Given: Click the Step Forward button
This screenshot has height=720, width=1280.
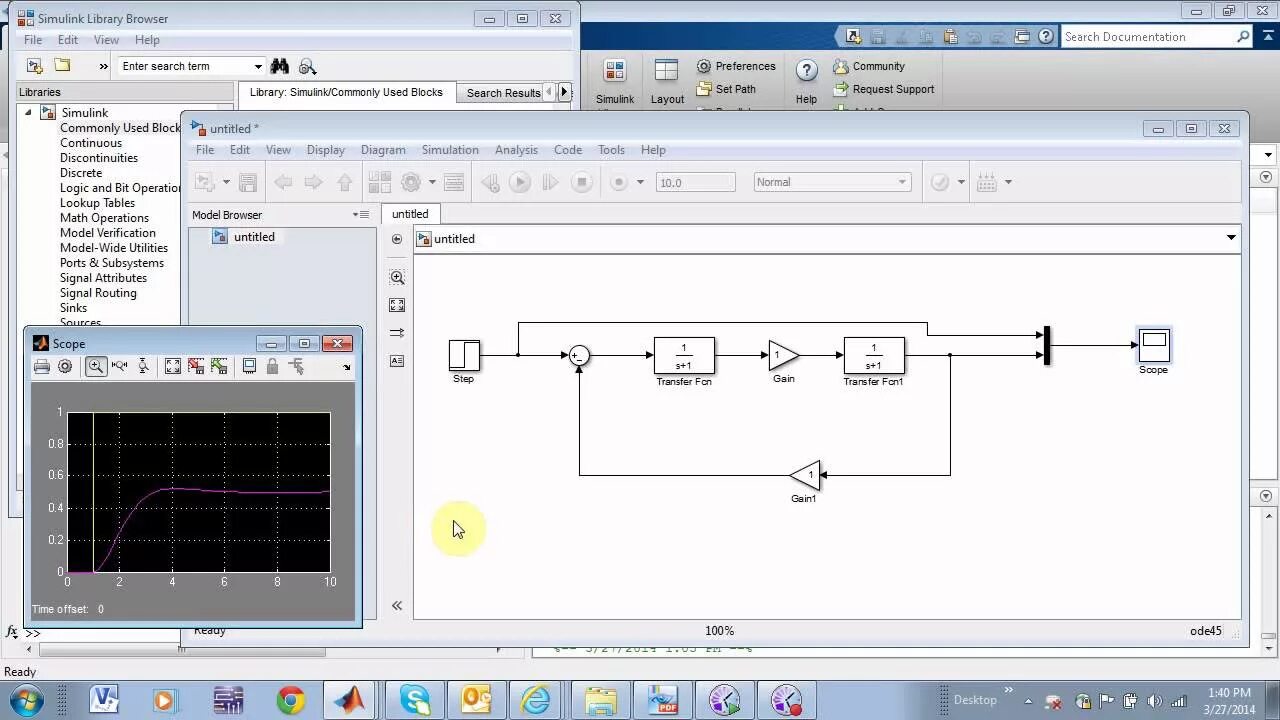Looking at the screenshot, I should coord(549,182).
